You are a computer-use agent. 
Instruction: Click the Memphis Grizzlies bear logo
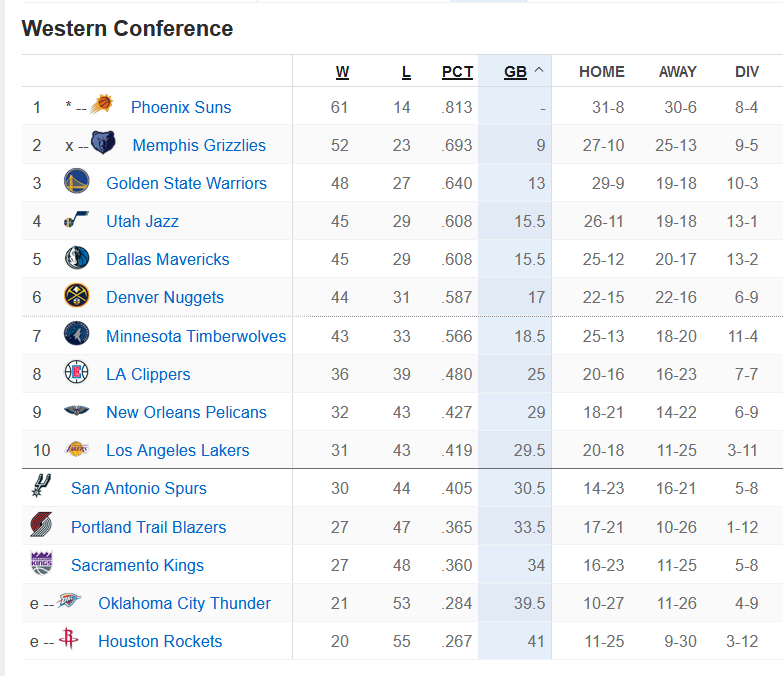pyautogui.click(x=103, y=142)
